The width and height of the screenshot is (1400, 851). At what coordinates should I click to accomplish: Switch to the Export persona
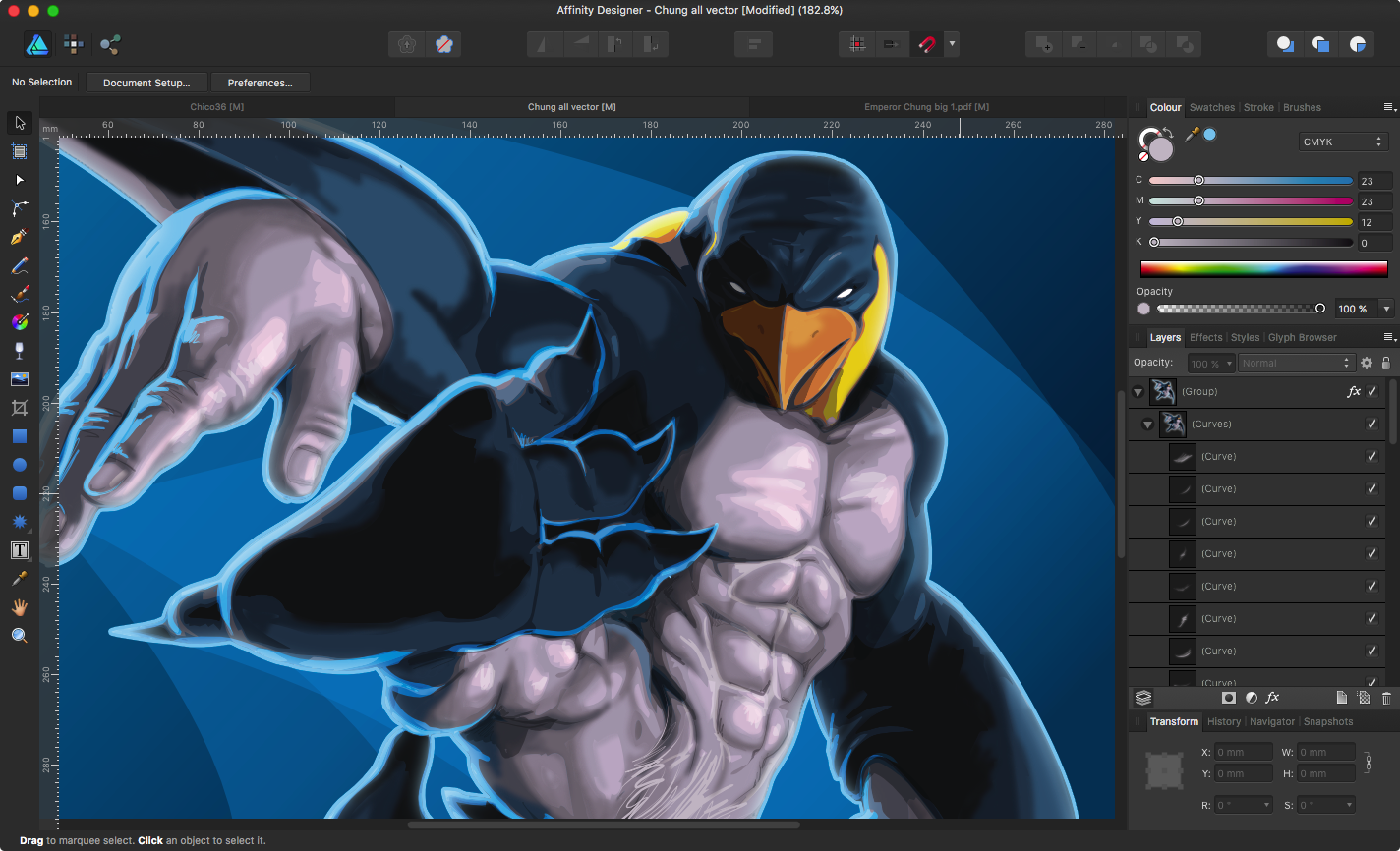110,44
